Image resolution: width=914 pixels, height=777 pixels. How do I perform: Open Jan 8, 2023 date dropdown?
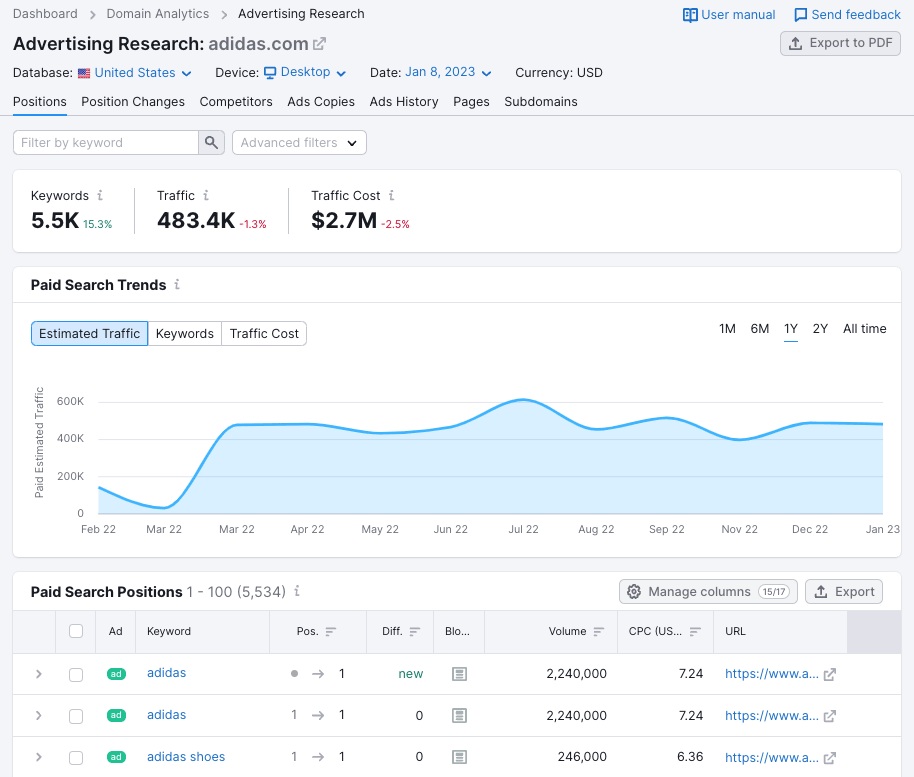coord(448,72)
